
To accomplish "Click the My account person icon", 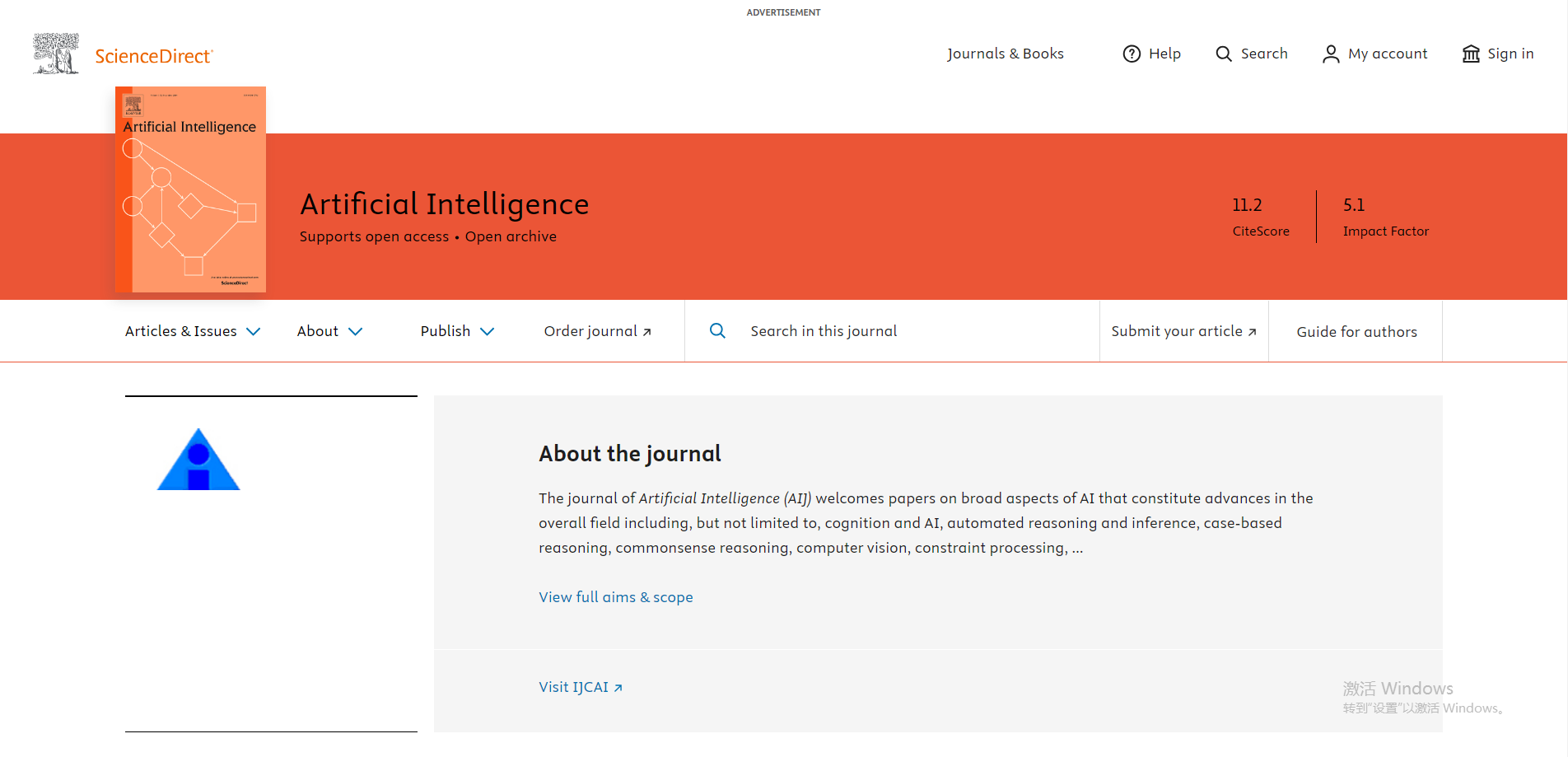I will (x=1331, y=54).
